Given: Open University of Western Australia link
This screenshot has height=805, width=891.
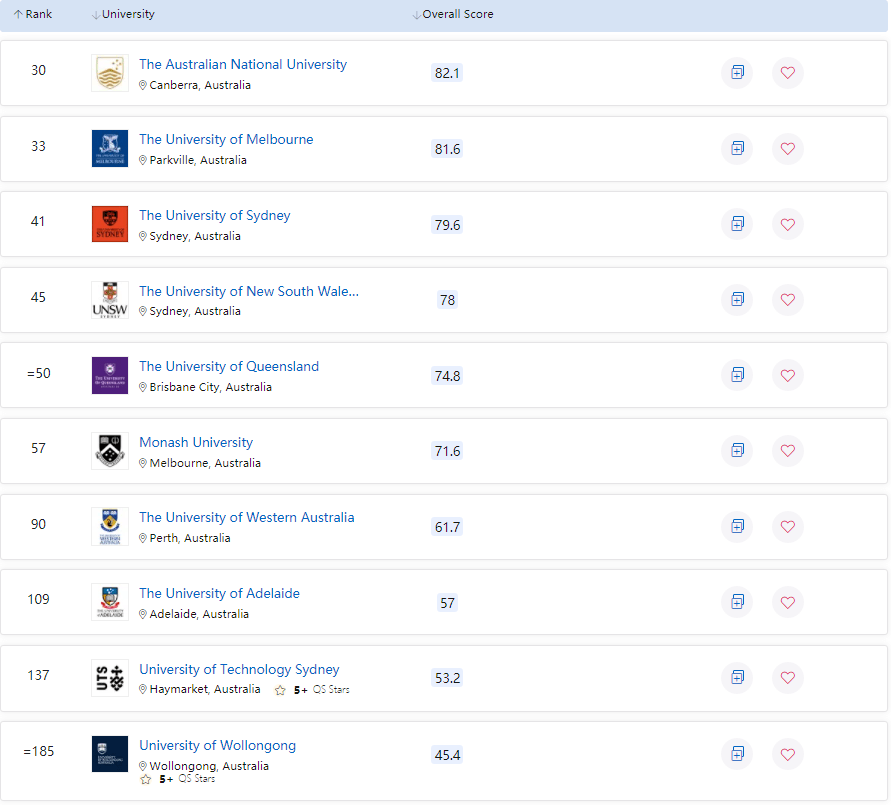Looking at the screenshot, I should click(247, 518).
